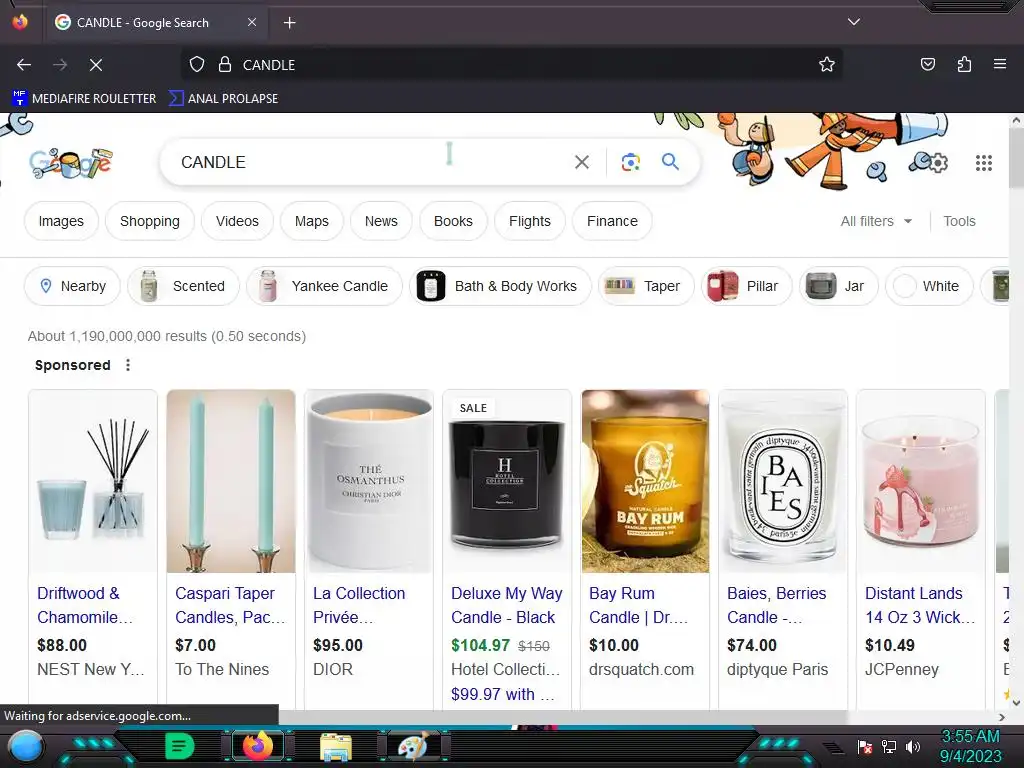
Task: Switch to the Videos results tab
Action: tap(237, 221)
